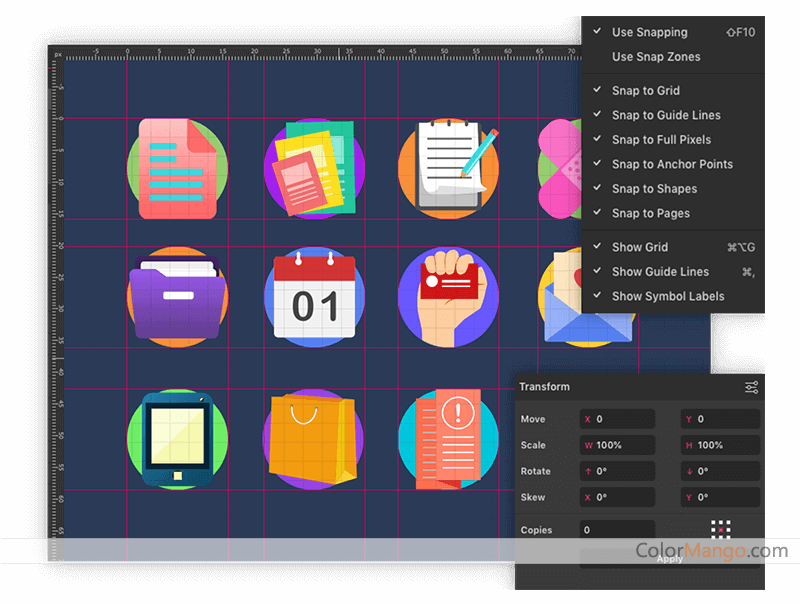Select the receipt with exclamation mark icon
This screenshot has height=604, width=800.
(448, 440)
